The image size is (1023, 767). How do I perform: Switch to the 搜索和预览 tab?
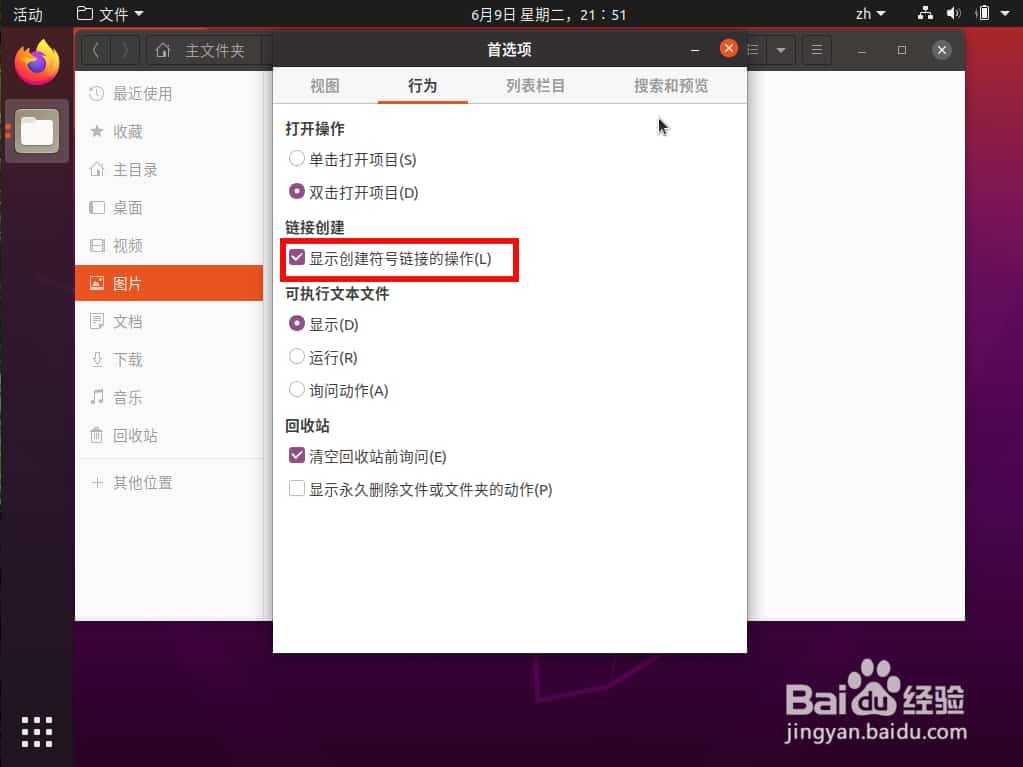coord(669,86)
